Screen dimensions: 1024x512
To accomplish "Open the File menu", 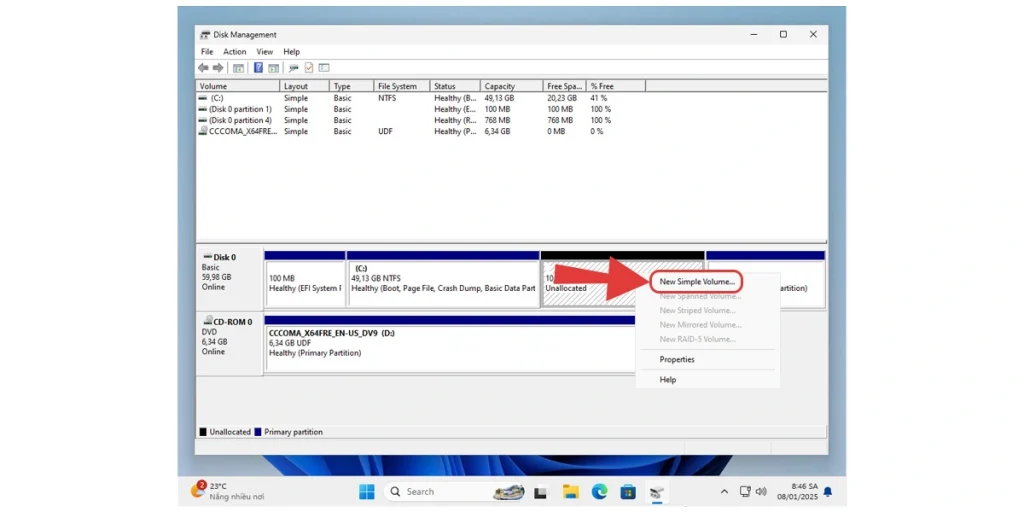I will (207, 52).
